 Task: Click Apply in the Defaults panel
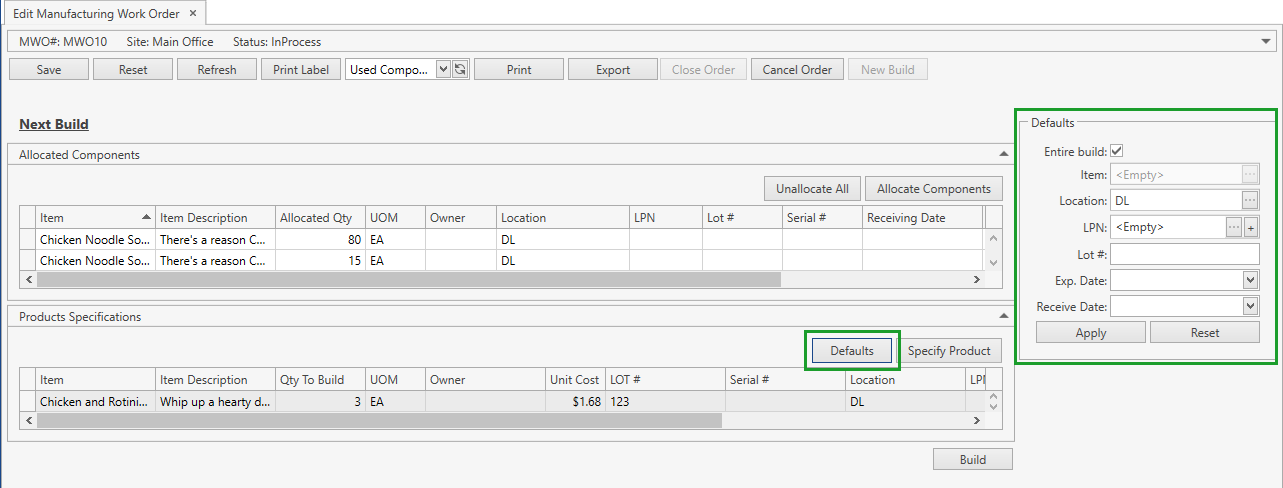tap(1090, 333)
